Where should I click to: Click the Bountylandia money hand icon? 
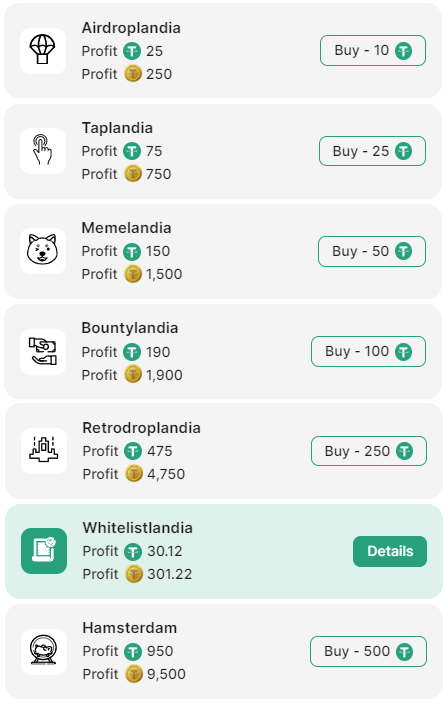point(43,351)
